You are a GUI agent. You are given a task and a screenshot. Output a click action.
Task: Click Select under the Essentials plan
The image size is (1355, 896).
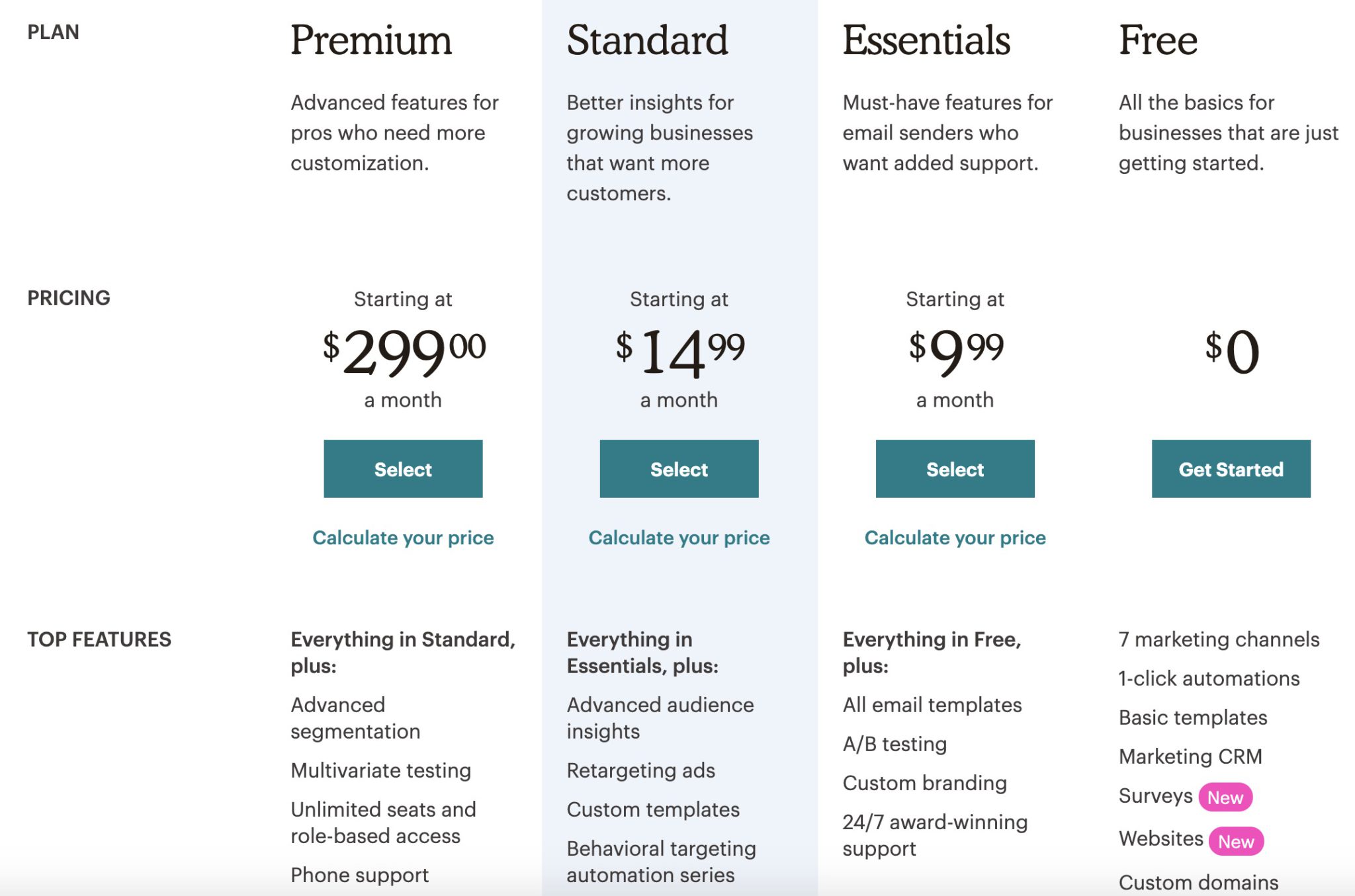click(955, 469)
